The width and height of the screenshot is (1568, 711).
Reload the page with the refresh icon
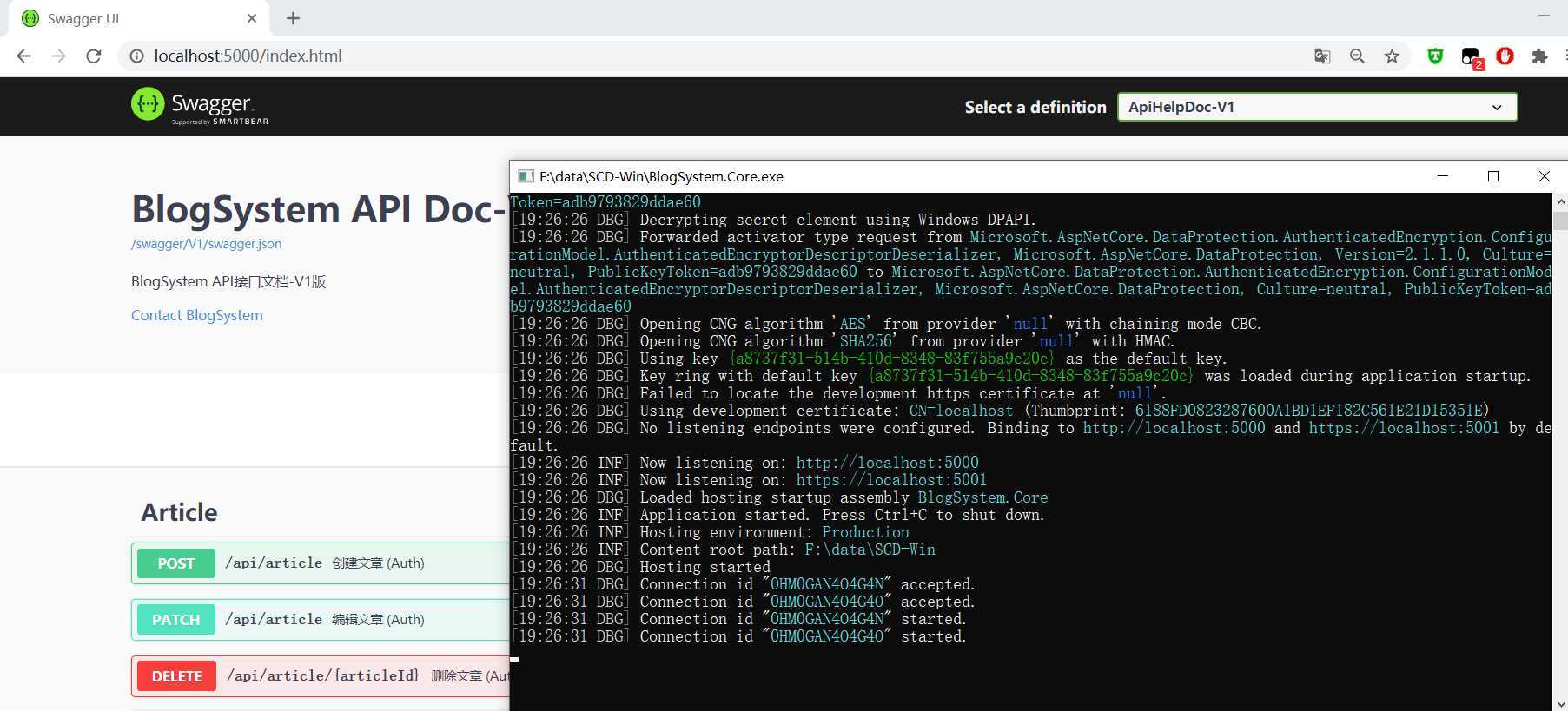[x=94, y=56]
